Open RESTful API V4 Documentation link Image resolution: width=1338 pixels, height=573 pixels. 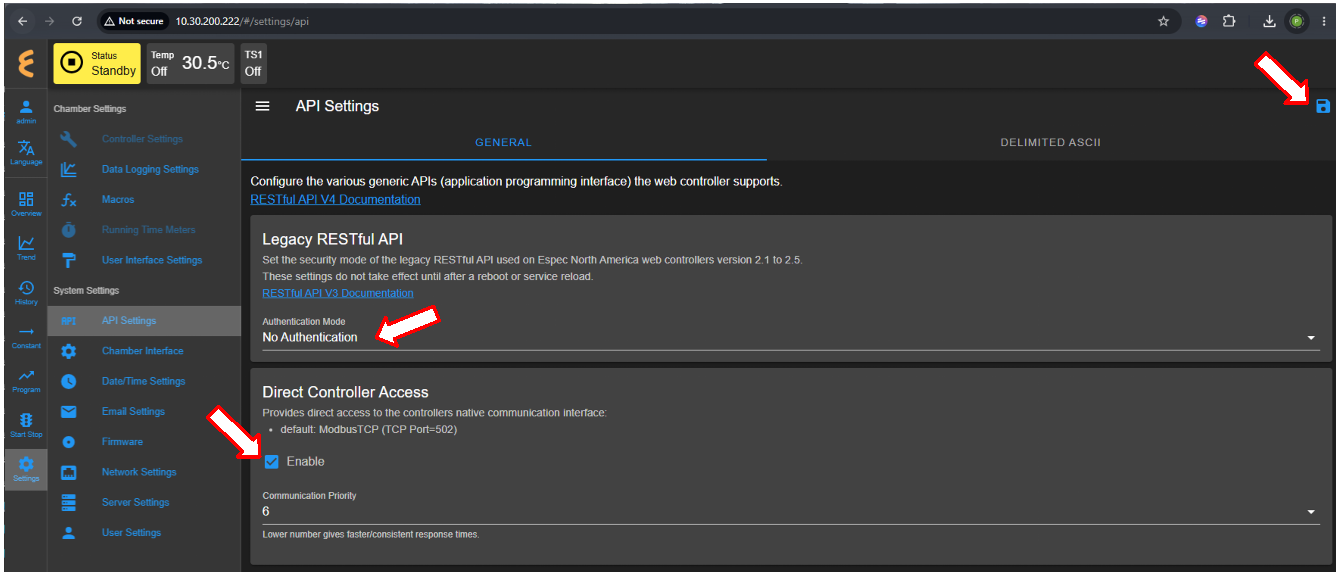tap(335, 199)
